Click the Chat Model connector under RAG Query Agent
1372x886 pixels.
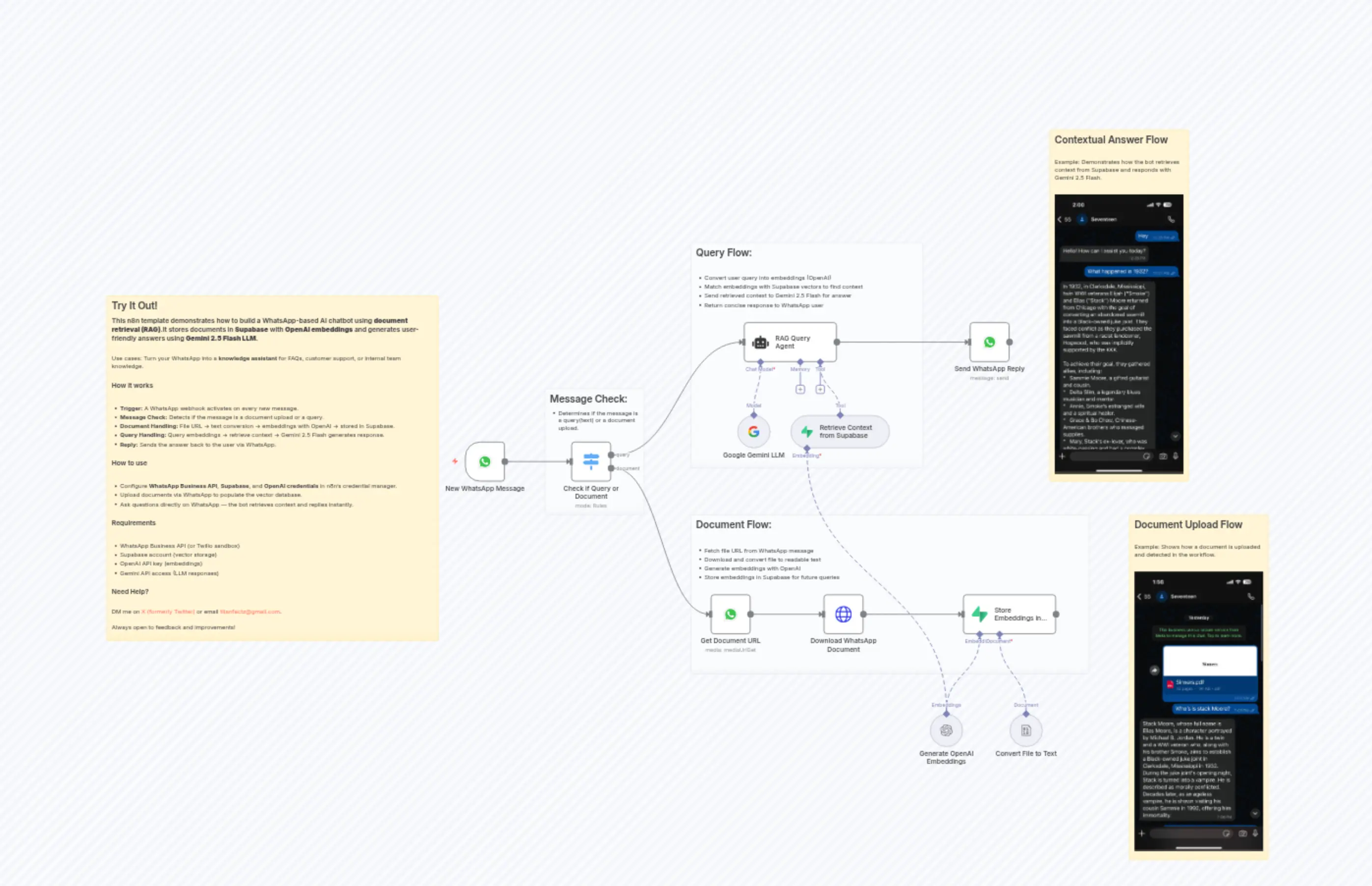pyautogui.click(x=760, y=362)
